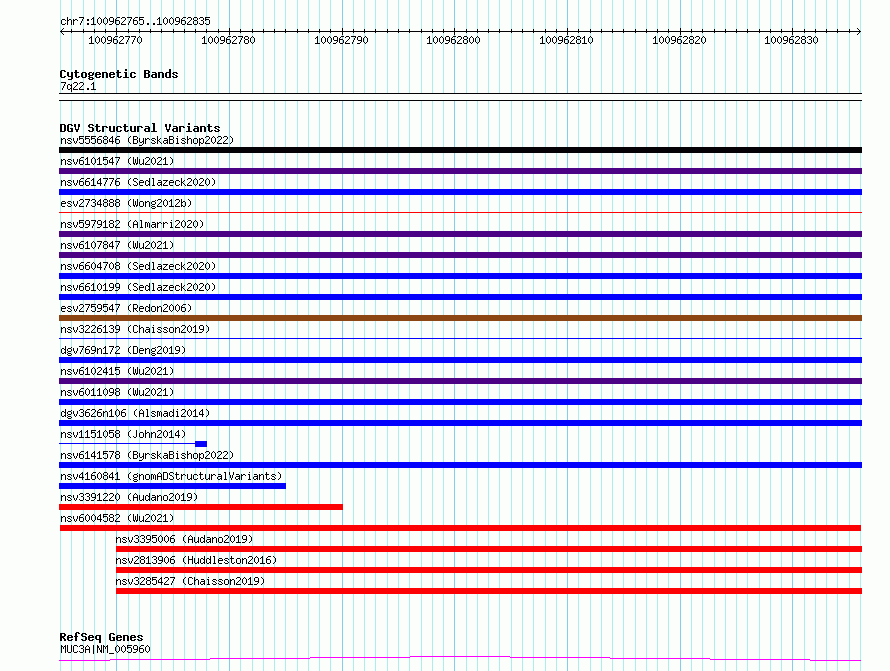Select nsv3285427 (Chaisson2019) label
Screen dimensions: 890x671
(x=190, y=581)
